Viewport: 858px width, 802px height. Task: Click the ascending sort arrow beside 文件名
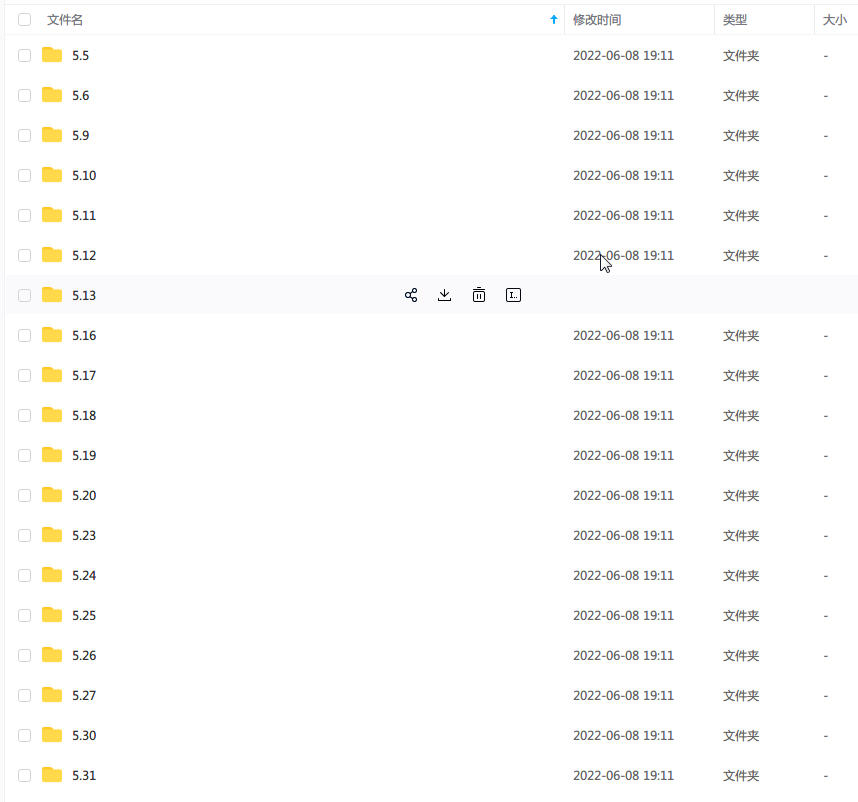tap(553, 19)
